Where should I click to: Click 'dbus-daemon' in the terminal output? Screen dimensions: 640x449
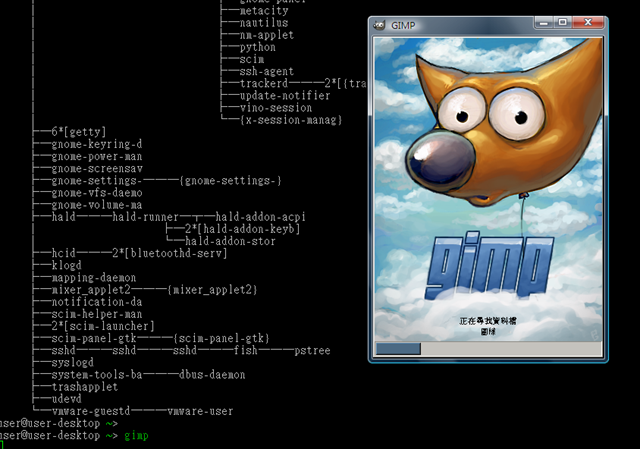point(212,375)
